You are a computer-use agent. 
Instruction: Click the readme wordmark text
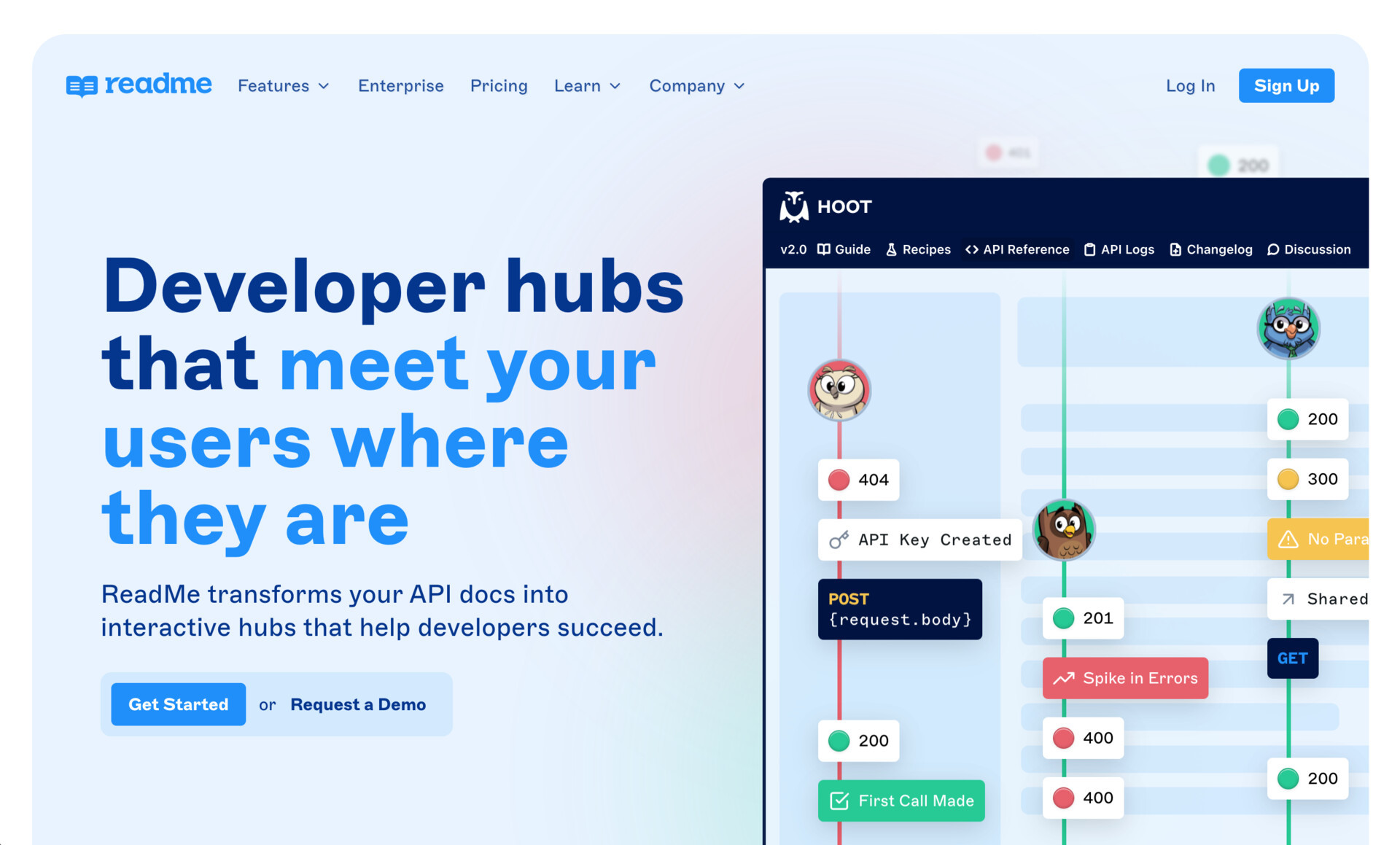pos(158,85)
